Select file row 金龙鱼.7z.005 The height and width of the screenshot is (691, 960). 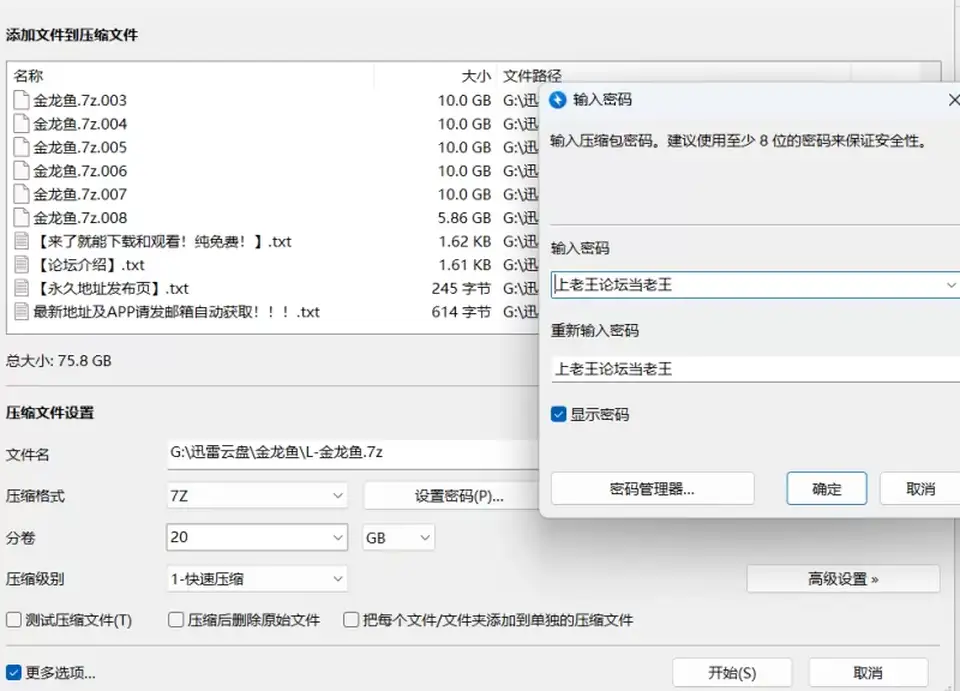coord(274,147)
